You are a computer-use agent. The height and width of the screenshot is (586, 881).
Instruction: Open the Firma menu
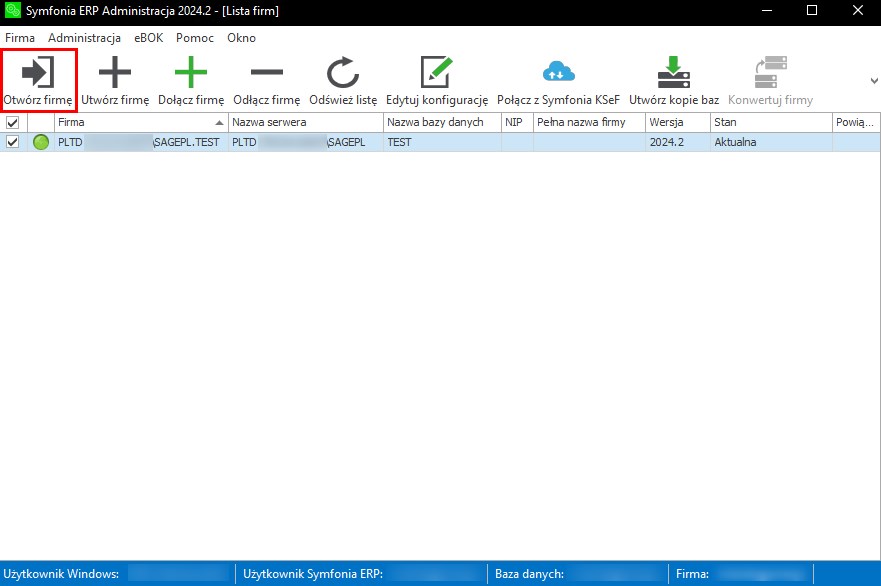(x=20, y=38)
